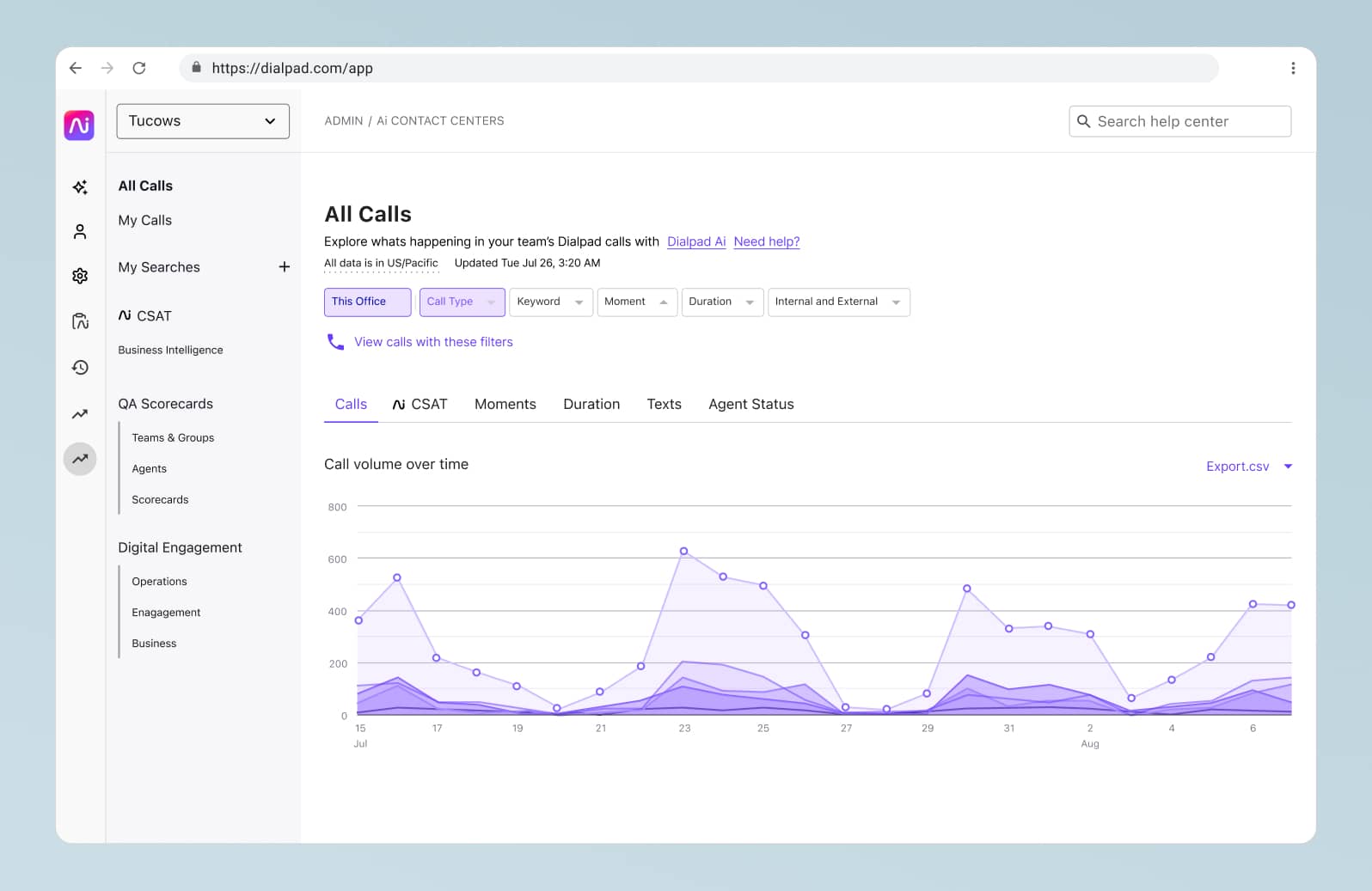The height and width of the screenshot is (891, 1372).
Task: Switch to the Moments tab
Action: pos(505,405)
